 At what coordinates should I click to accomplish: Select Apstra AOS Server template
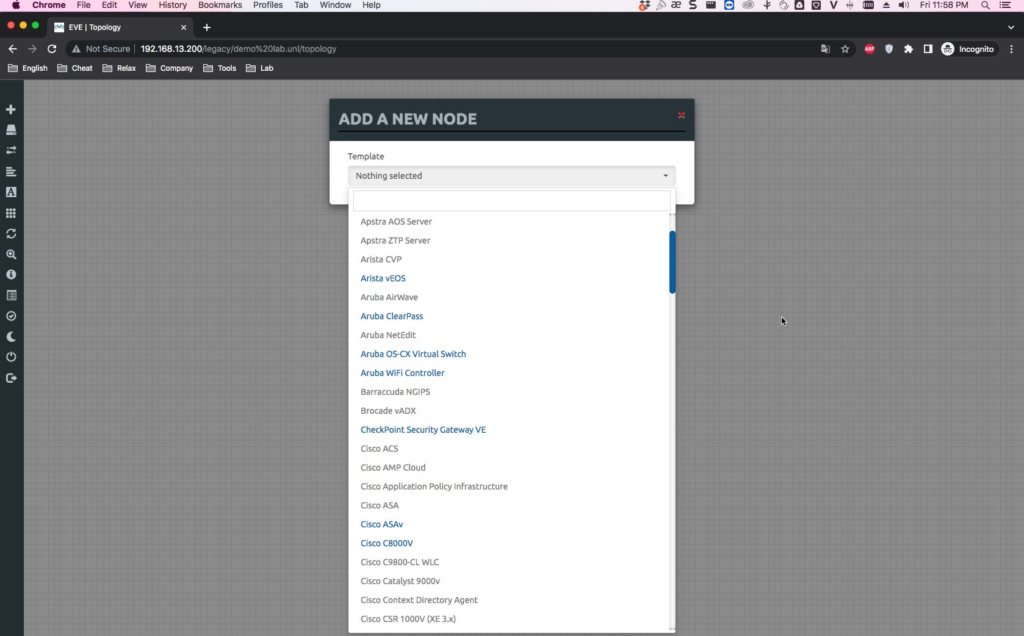point(396,221)
